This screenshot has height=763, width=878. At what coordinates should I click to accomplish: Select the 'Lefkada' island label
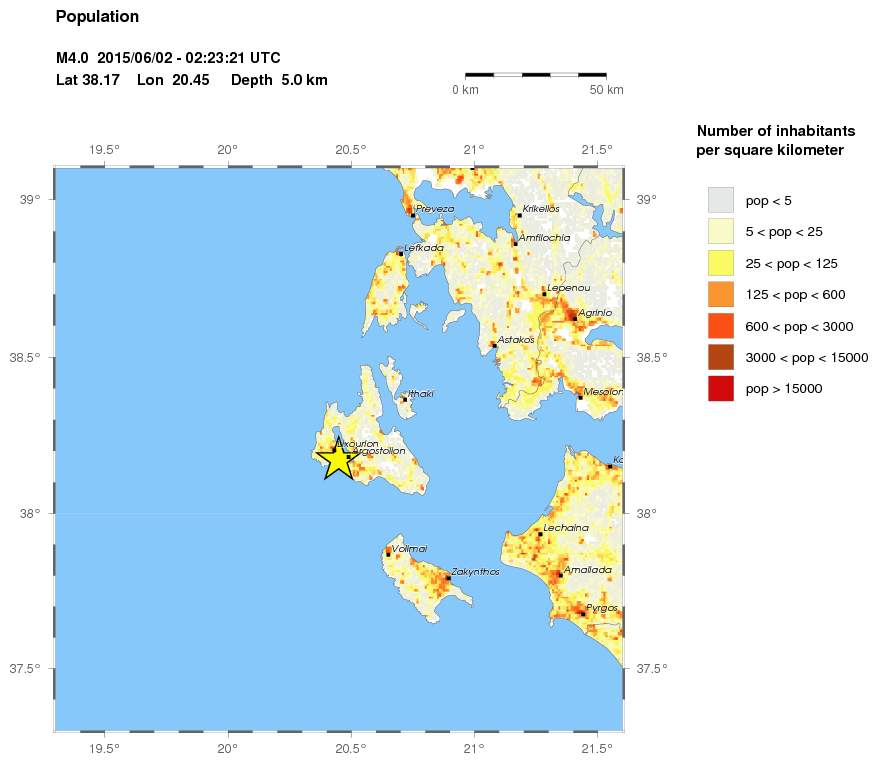(x=424, y=247)
